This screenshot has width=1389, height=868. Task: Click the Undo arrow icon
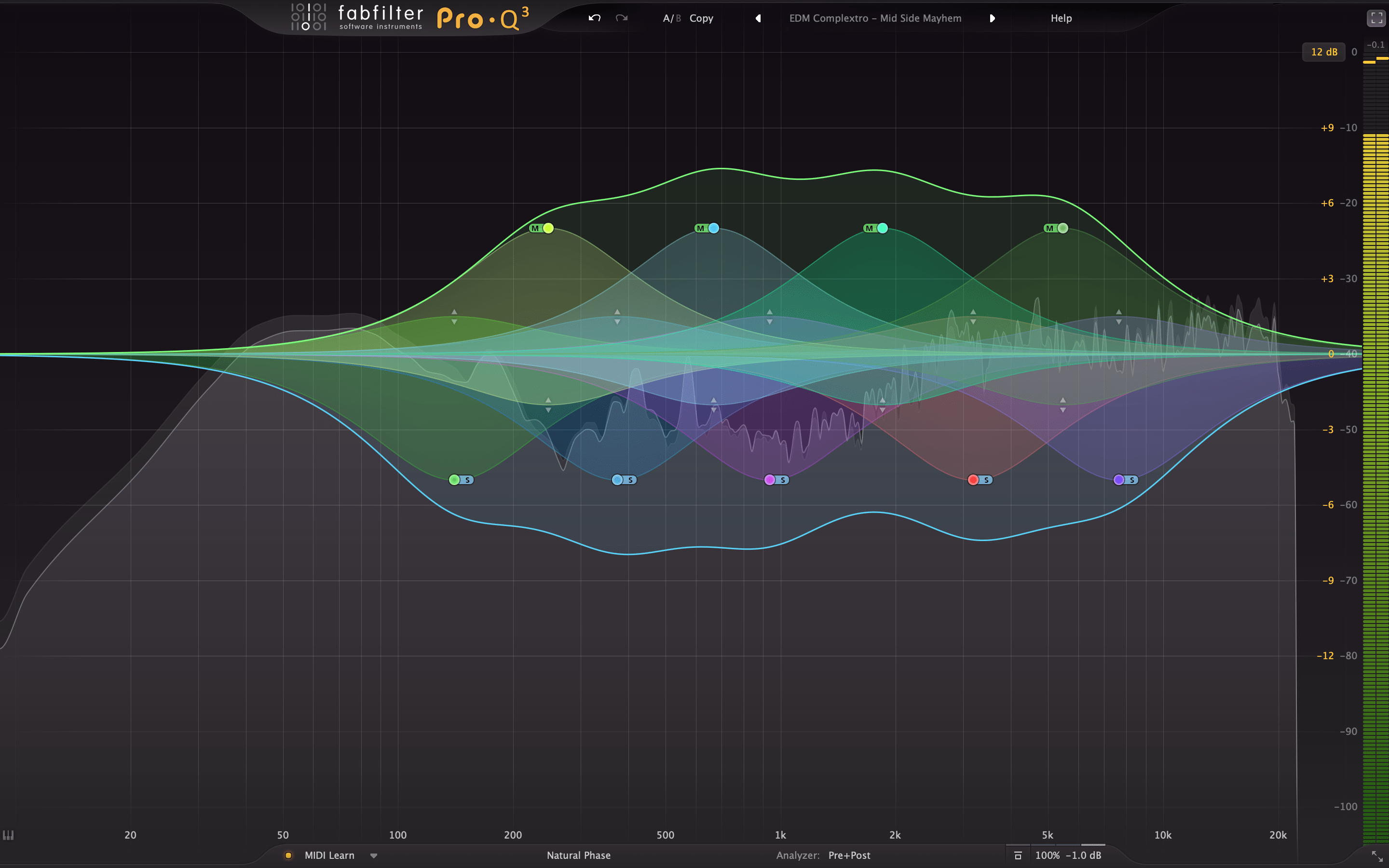pos(594,18)
